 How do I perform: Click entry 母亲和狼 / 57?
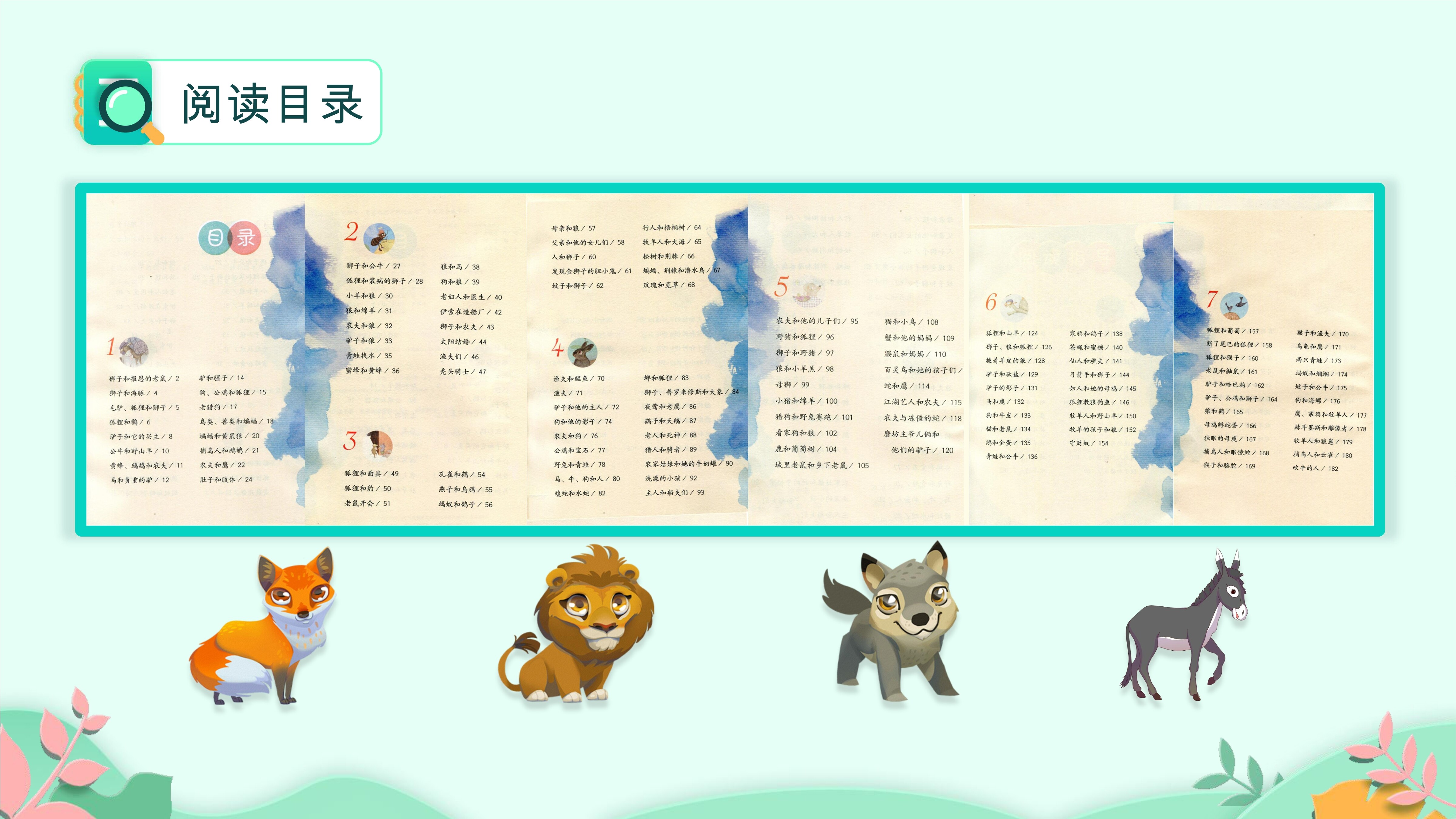point(574,228)
